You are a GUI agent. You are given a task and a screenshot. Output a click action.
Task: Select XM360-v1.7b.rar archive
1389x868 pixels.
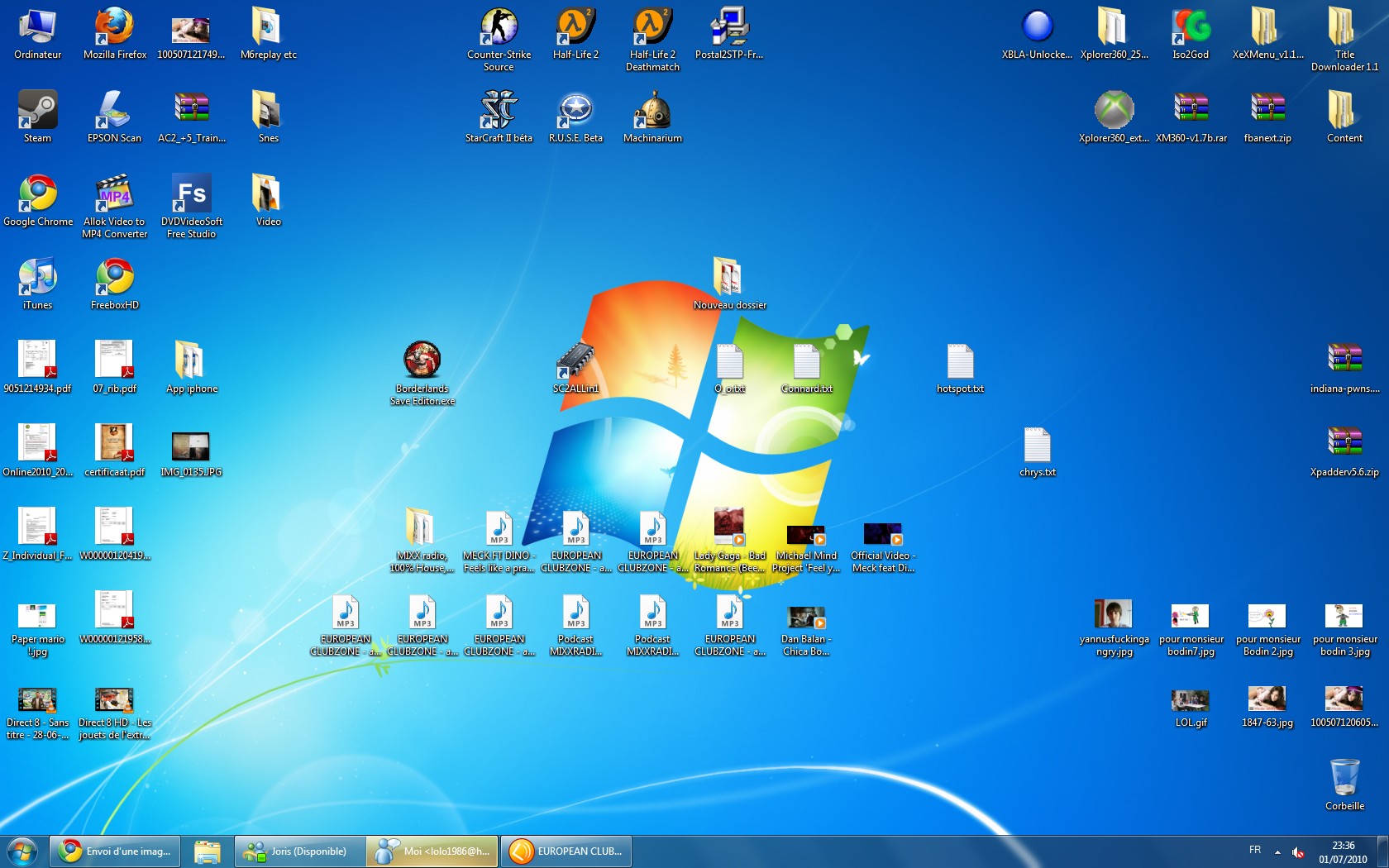point(1191,117)
